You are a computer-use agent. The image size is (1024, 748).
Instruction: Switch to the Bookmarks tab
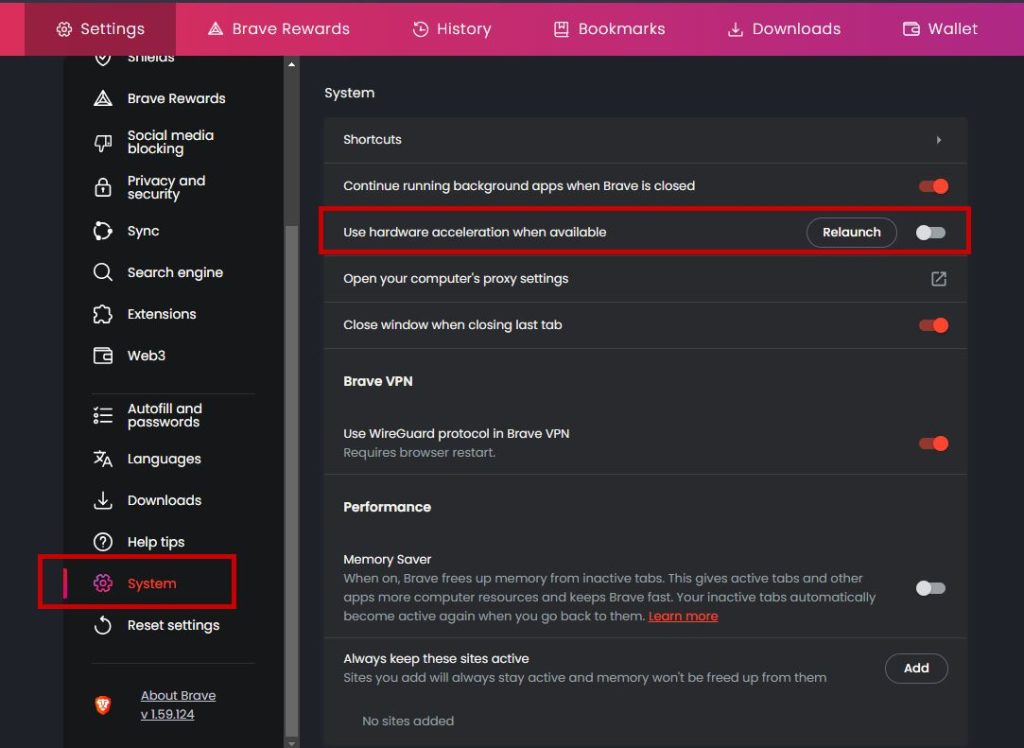click(x=609, y=29)
